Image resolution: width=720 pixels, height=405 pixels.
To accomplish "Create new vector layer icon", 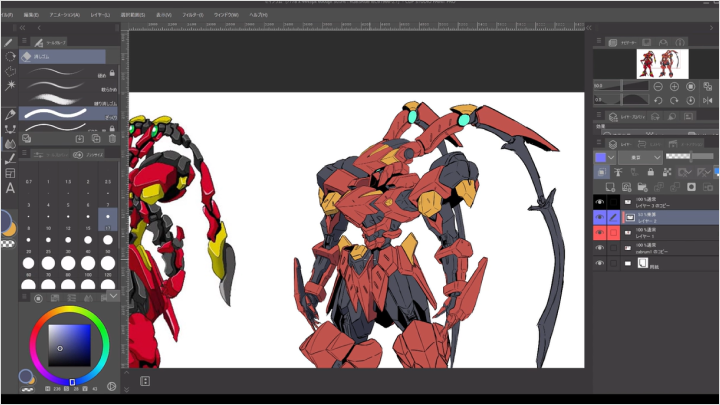I will pos(626,187).
